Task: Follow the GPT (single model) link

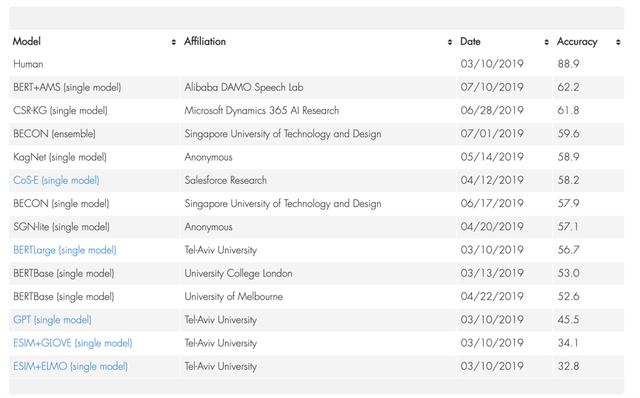Action: tap(52, 320)
